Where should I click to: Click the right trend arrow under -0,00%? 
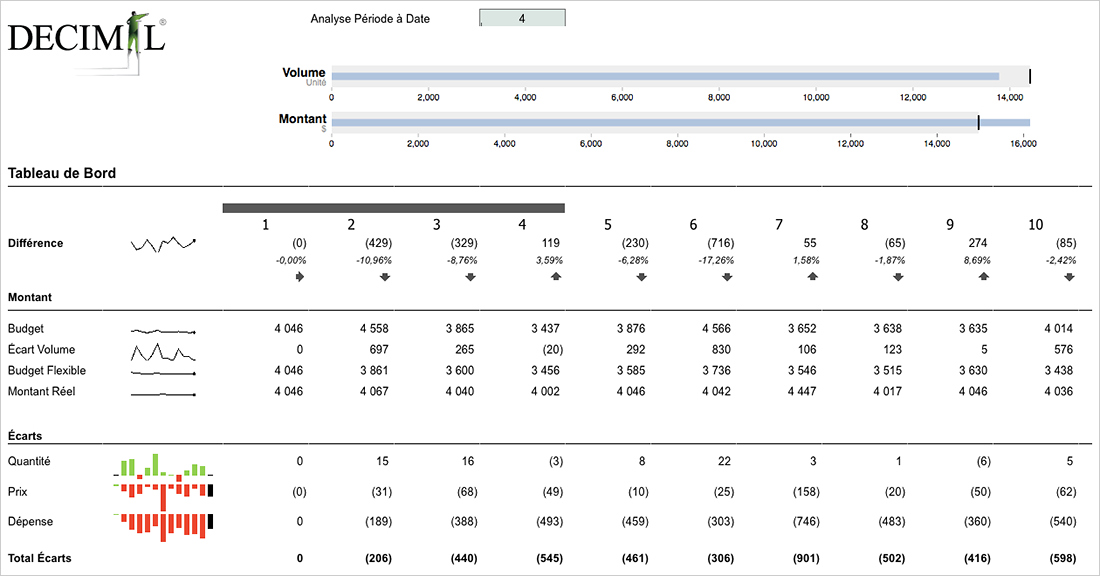[x=300, y=276]
